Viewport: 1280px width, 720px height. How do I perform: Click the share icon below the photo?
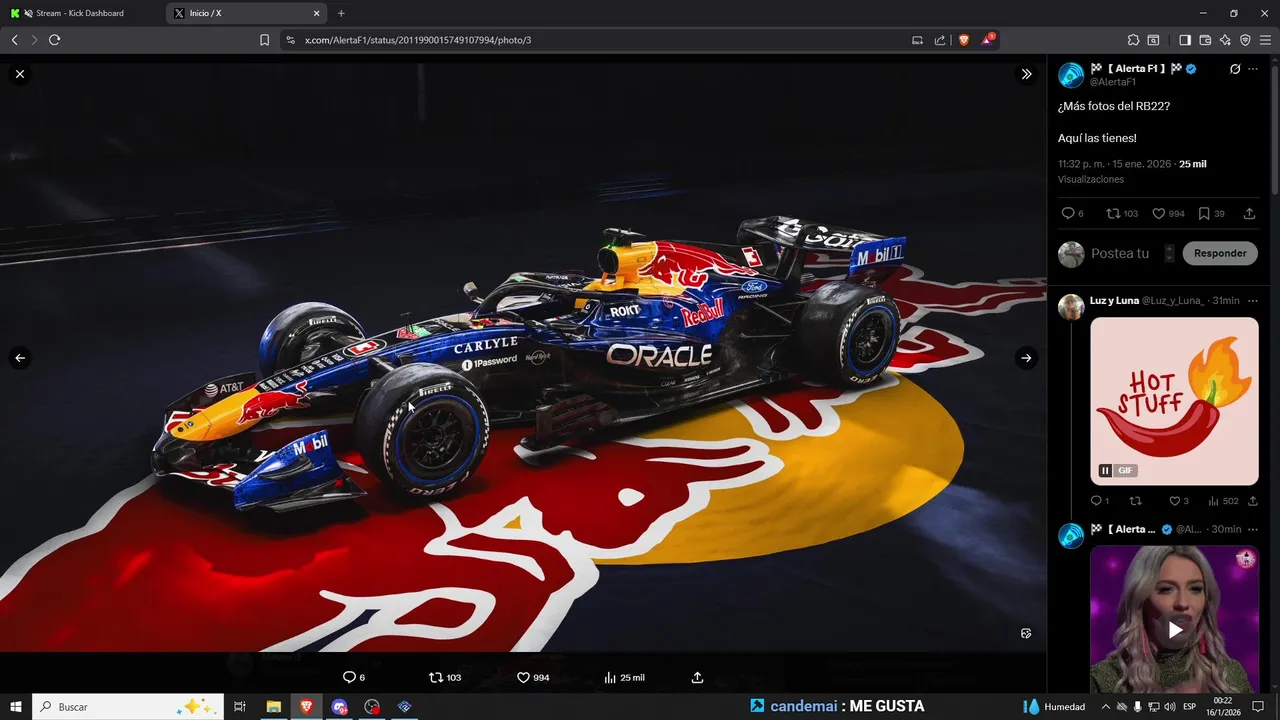pyautogui.click(x=697, y=677)
